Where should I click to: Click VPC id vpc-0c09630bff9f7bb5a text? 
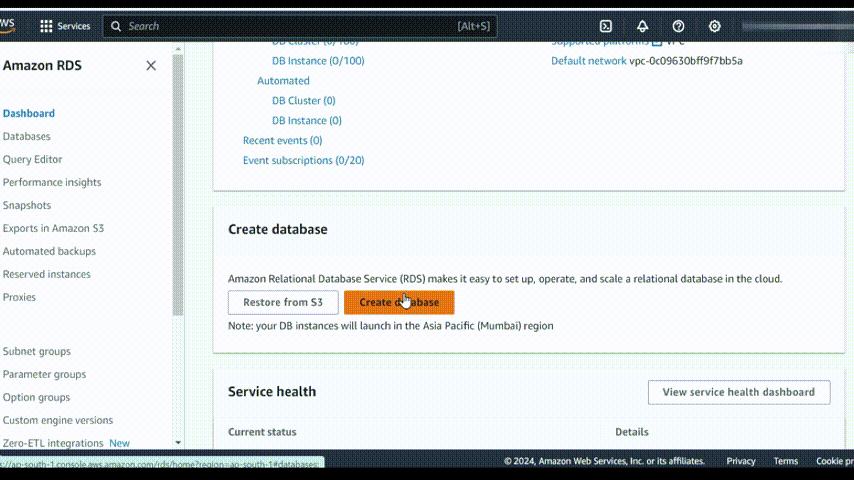[x=686, y=60]
